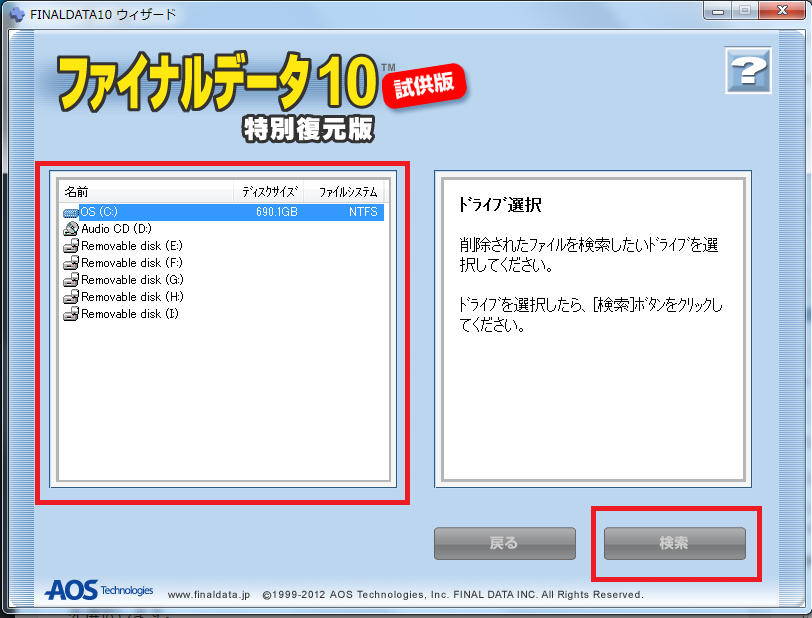The image size is (812, 618).
Task: Close the FINALDATA10 wizard window
Action: coord(782,11)
